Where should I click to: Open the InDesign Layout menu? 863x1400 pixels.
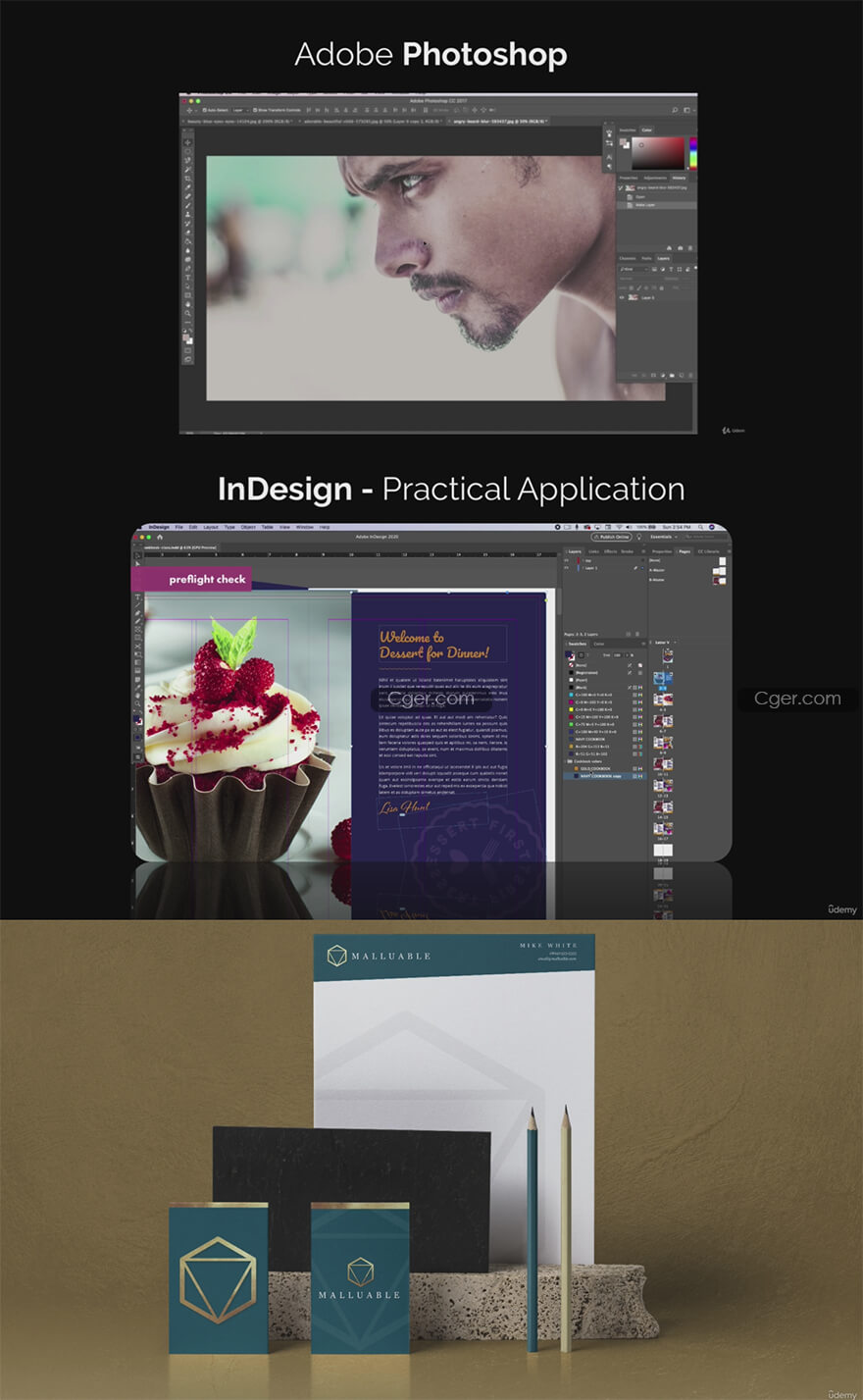pyautogui.click(x=211, y=527)
